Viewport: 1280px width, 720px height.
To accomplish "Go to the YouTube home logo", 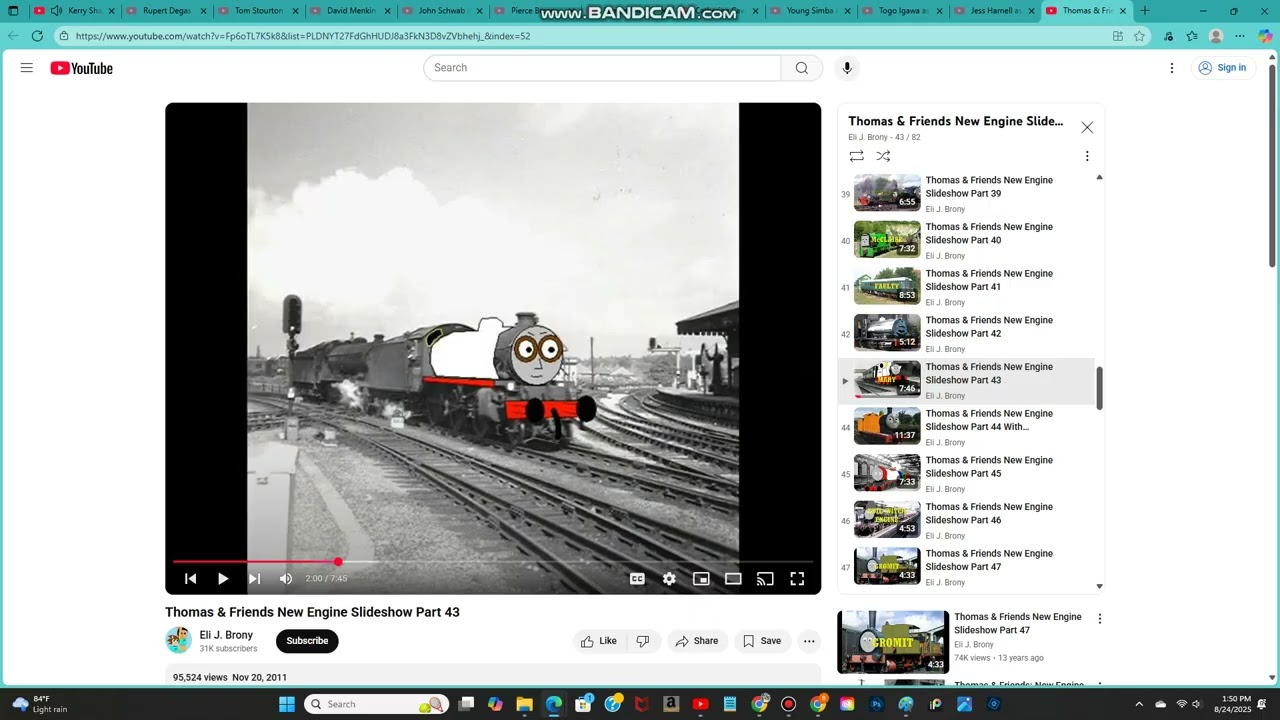I will 82,68.
